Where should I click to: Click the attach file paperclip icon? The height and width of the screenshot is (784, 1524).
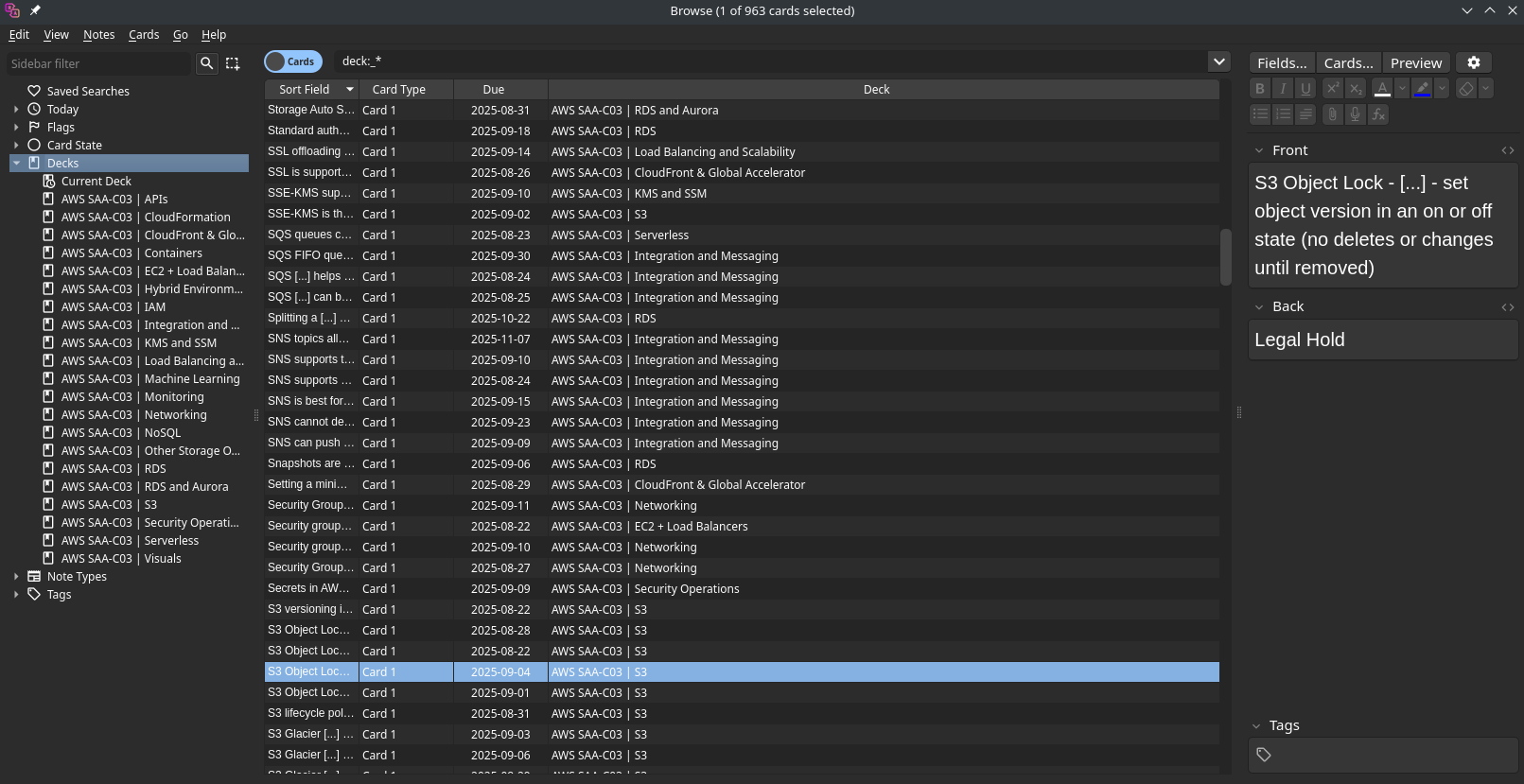[1332, 114]
